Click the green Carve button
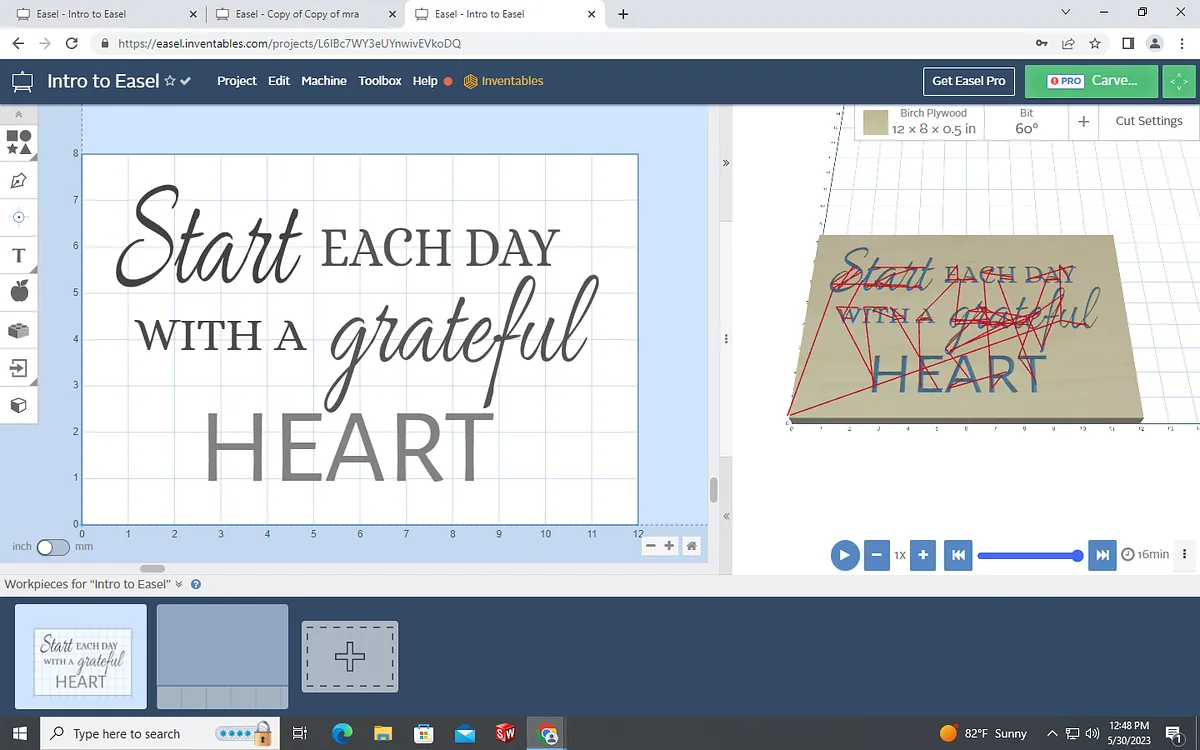The image size is (1200, 750). tap(1091, 81)
